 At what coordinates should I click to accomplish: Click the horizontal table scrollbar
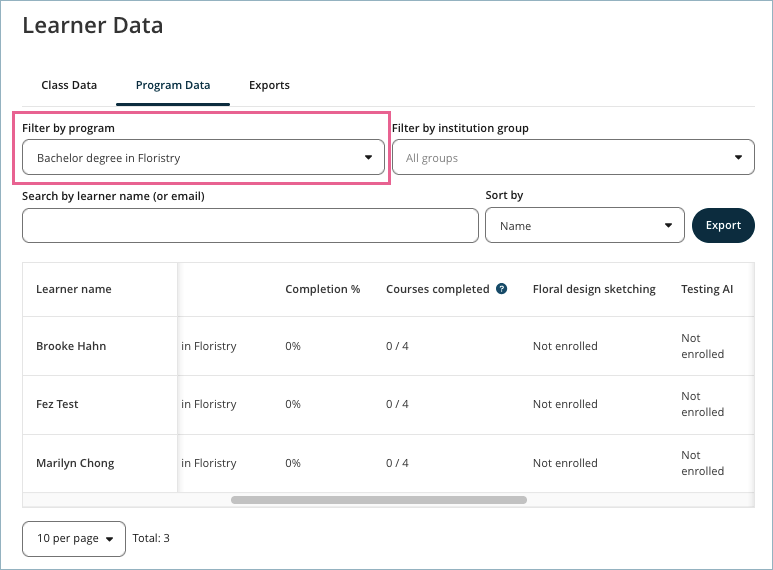point(378,499)
